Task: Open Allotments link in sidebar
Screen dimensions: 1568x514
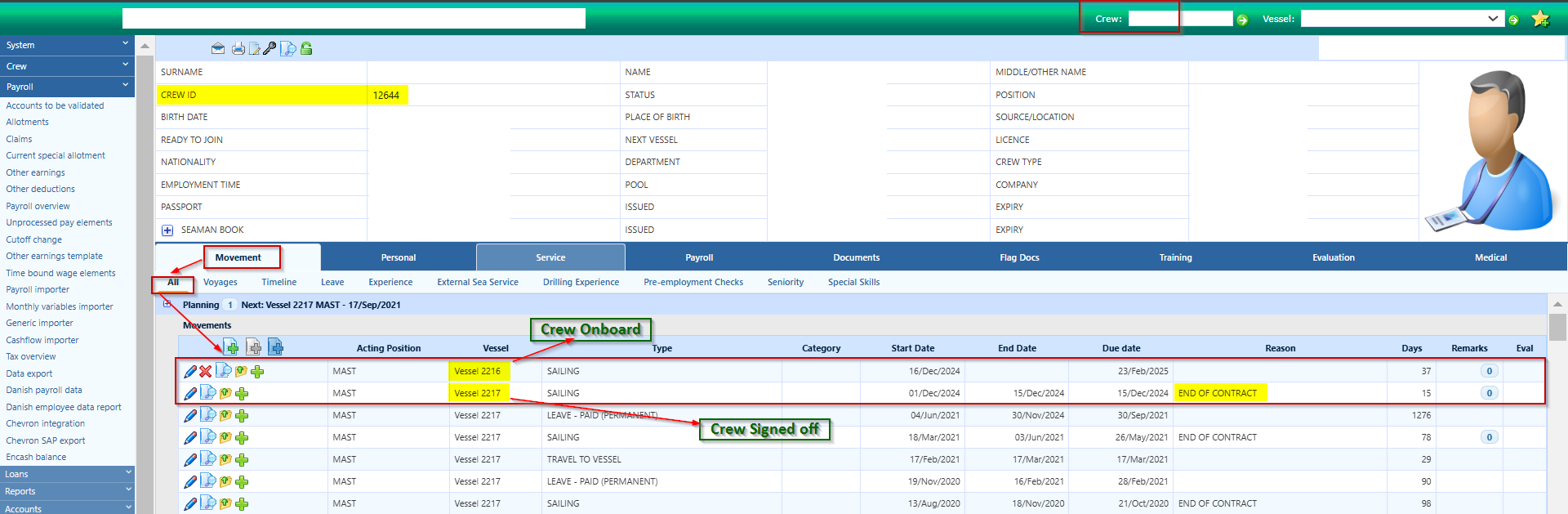Action: point(27,123)
